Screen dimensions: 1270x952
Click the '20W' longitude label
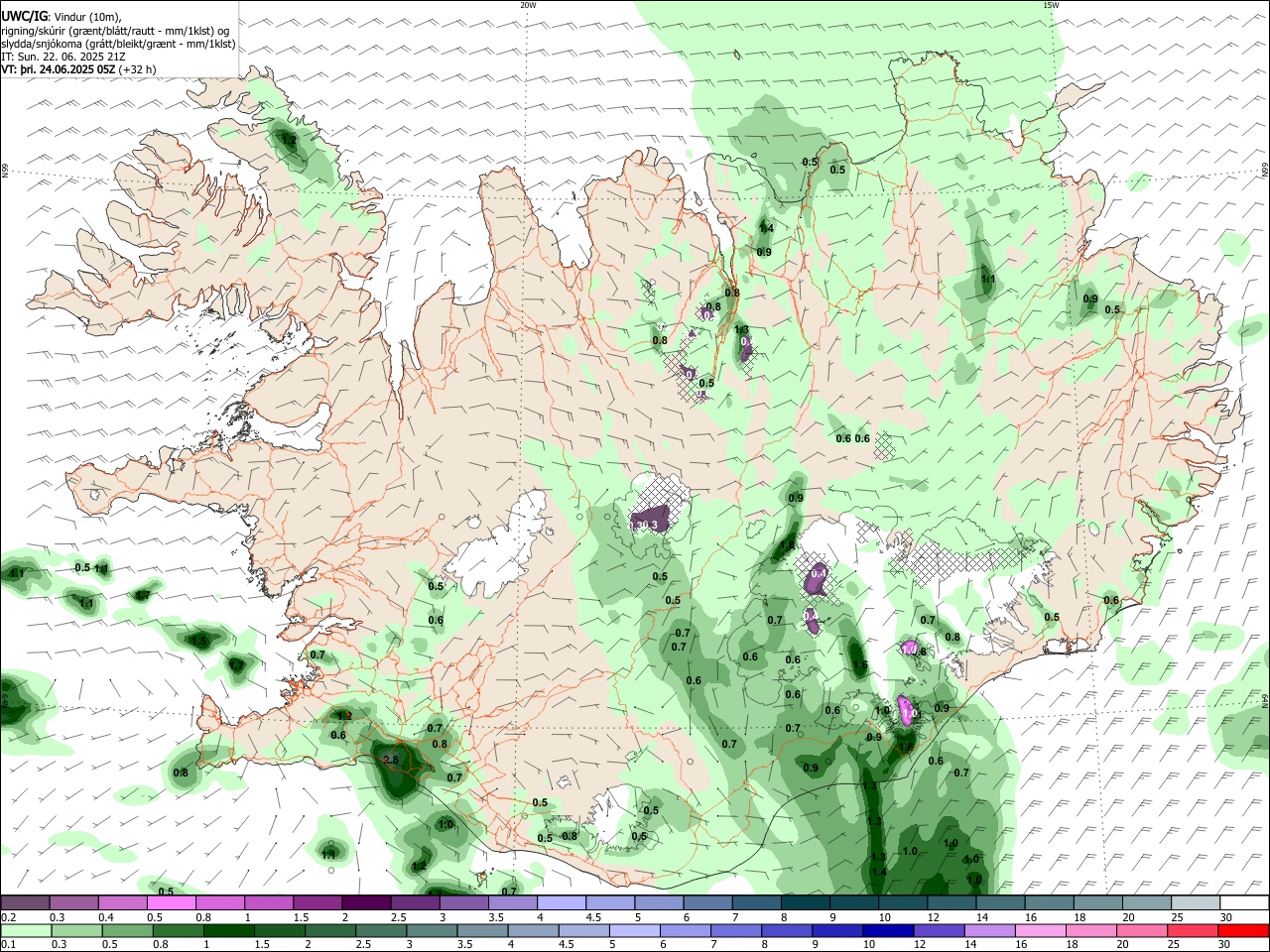point(528,5)
